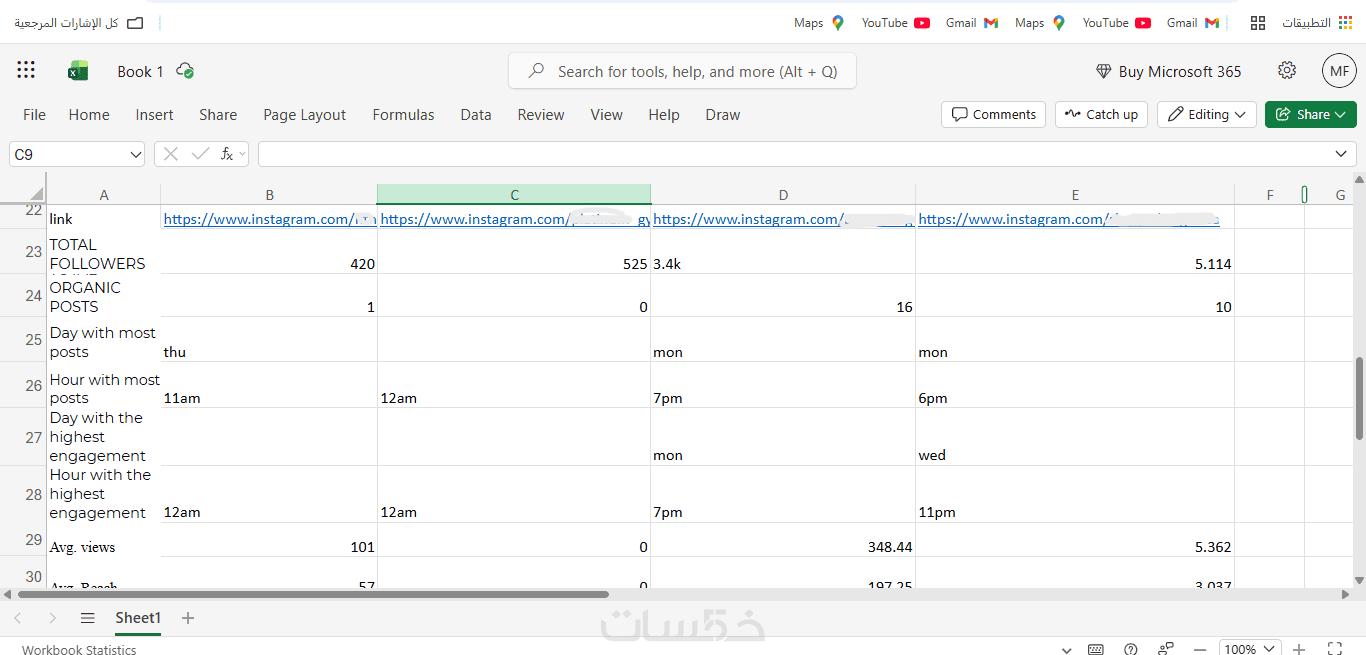The height and width of the screenshot is (655, 1366).
Task: Click the help question mark icon in status bar
Action: point(1131,649)
